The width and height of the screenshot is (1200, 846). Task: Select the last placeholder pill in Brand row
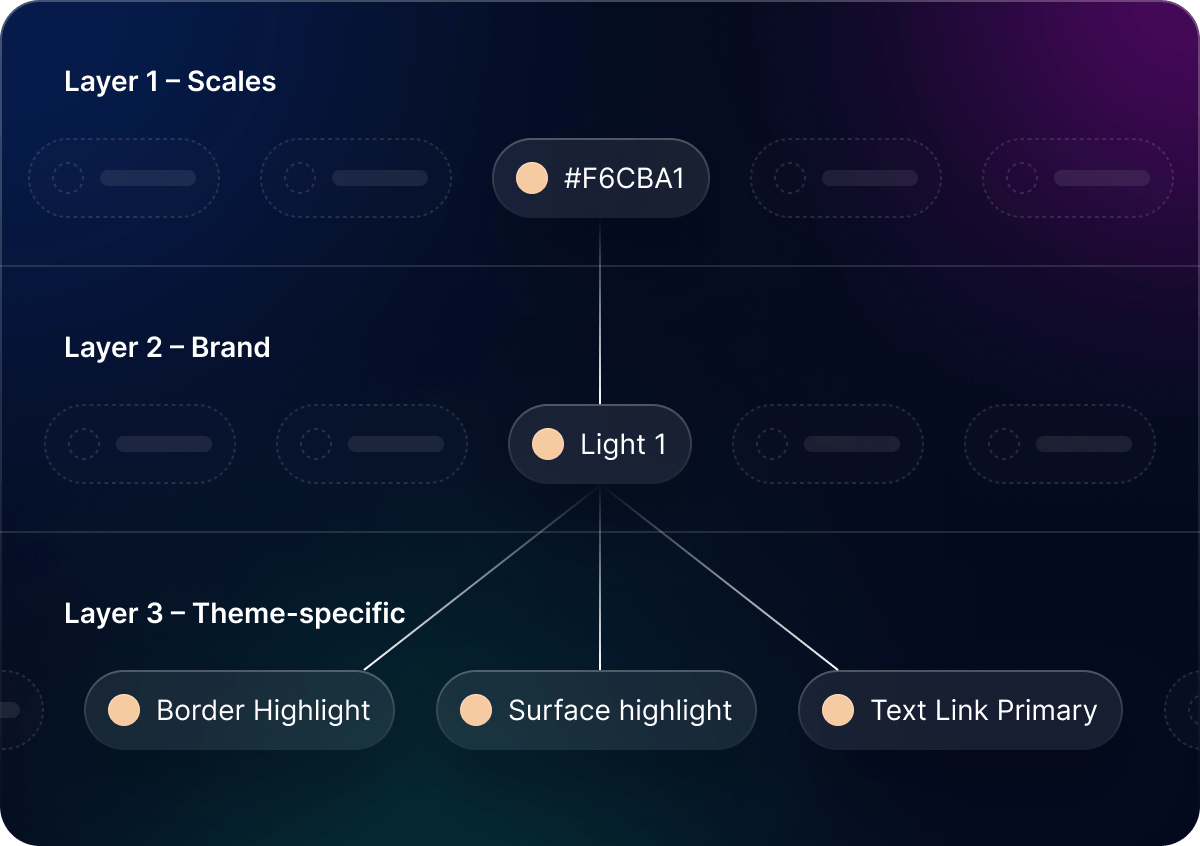click(x=1060, y=445)
